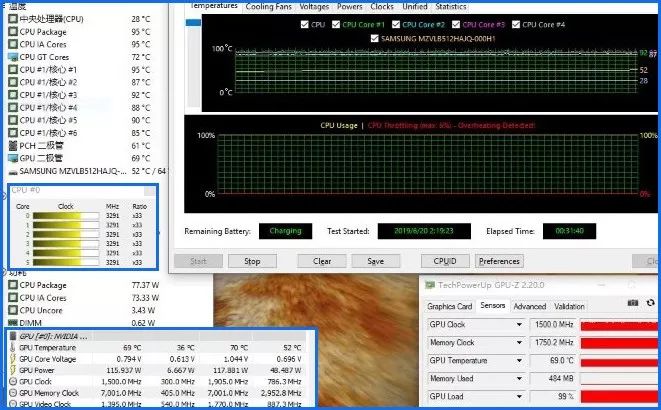Toggle the CPU checkbox in temperature graph

[305, 24]
